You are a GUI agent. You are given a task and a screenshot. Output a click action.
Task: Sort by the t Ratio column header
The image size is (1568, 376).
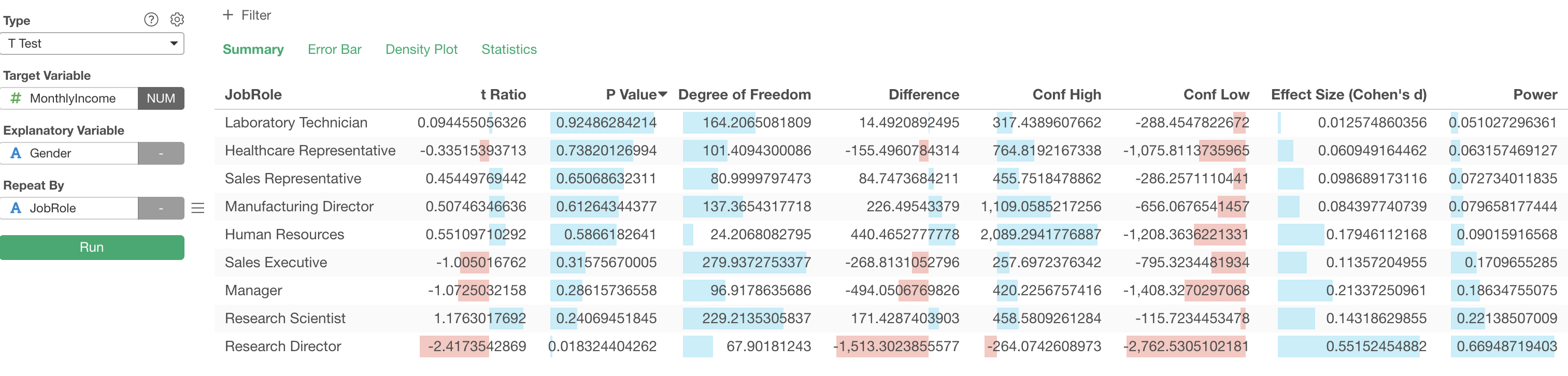tap(503, 94)
